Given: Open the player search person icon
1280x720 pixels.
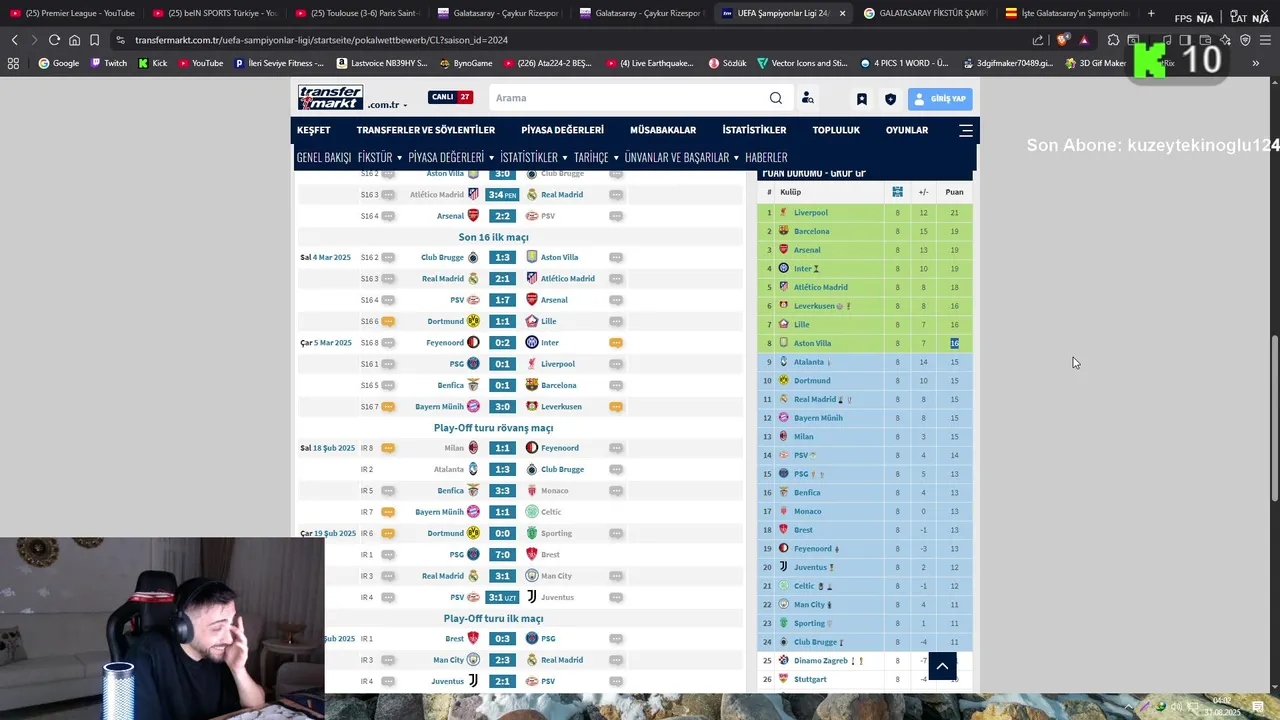Looking at the screenshot, I should tap(807, 98).
